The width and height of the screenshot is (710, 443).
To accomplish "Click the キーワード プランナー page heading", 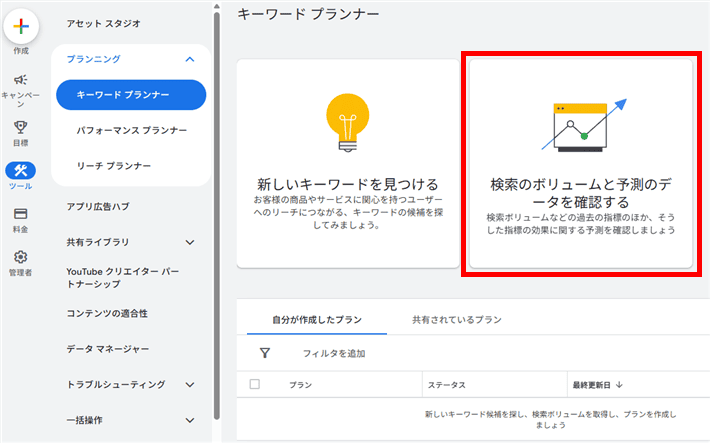I will pos(308,14).
